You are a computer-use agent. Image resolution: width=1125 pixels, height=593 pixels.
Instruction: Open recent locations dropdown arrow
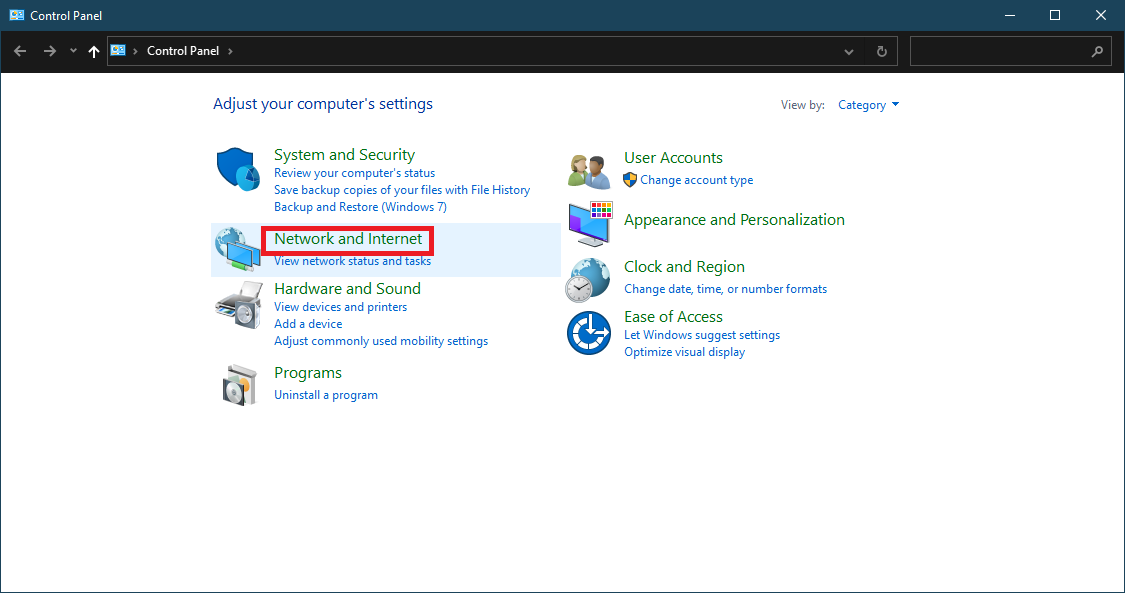coord(73,51)
